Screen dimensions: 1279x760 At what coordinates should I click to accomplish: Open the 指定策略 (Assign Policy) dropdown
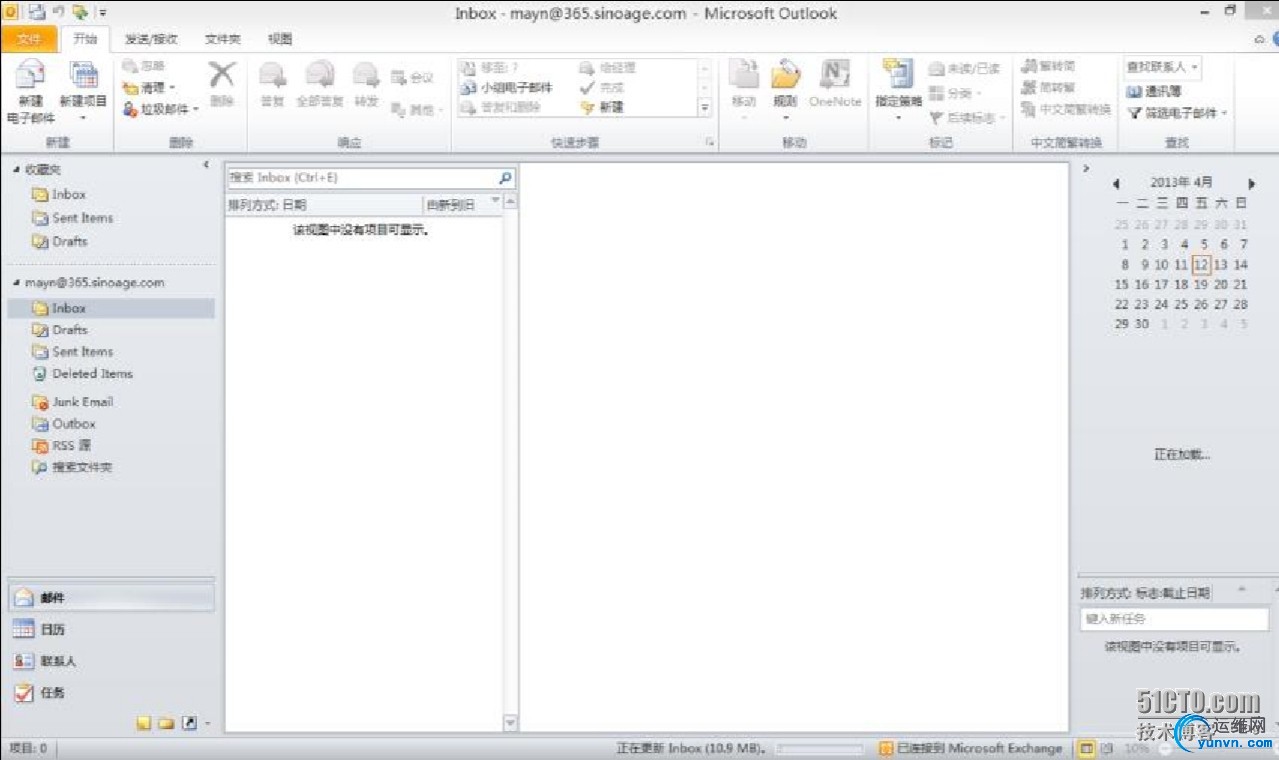pyautogui.click(x=898, y=90)
